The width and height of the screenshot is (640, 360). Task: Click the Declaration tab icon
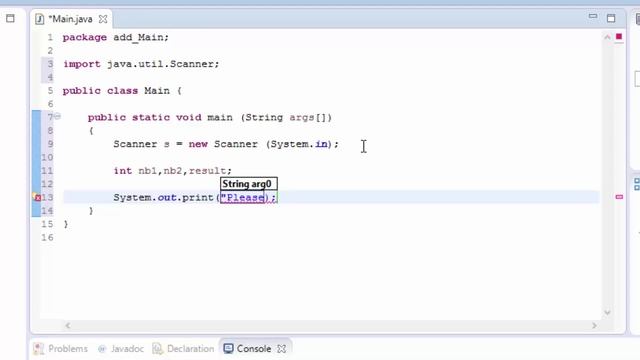(157, 349)
